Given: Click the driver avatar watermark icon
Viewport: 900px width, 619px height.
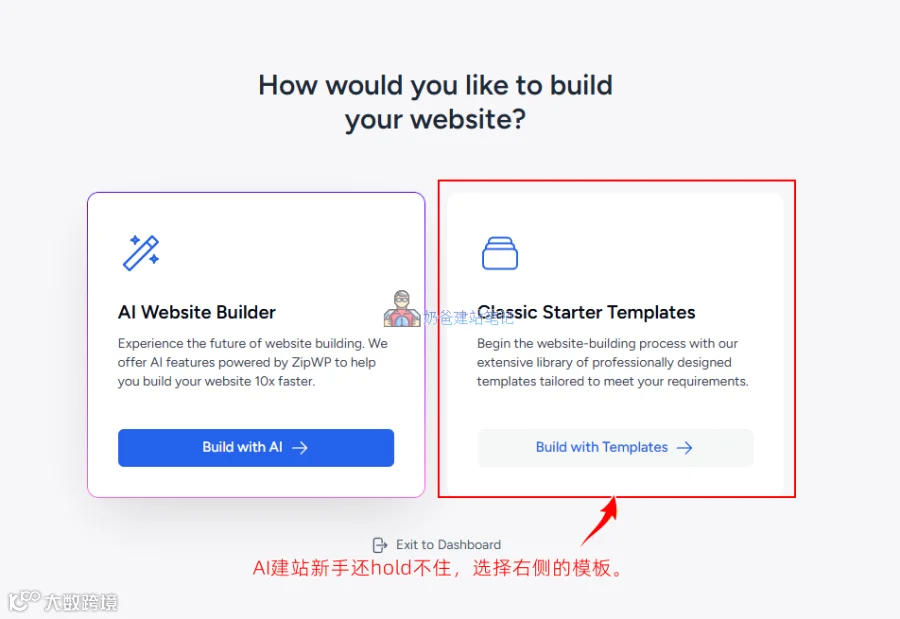Looking at the screenshot, I should pyautogui.click(x=402, y=310).
